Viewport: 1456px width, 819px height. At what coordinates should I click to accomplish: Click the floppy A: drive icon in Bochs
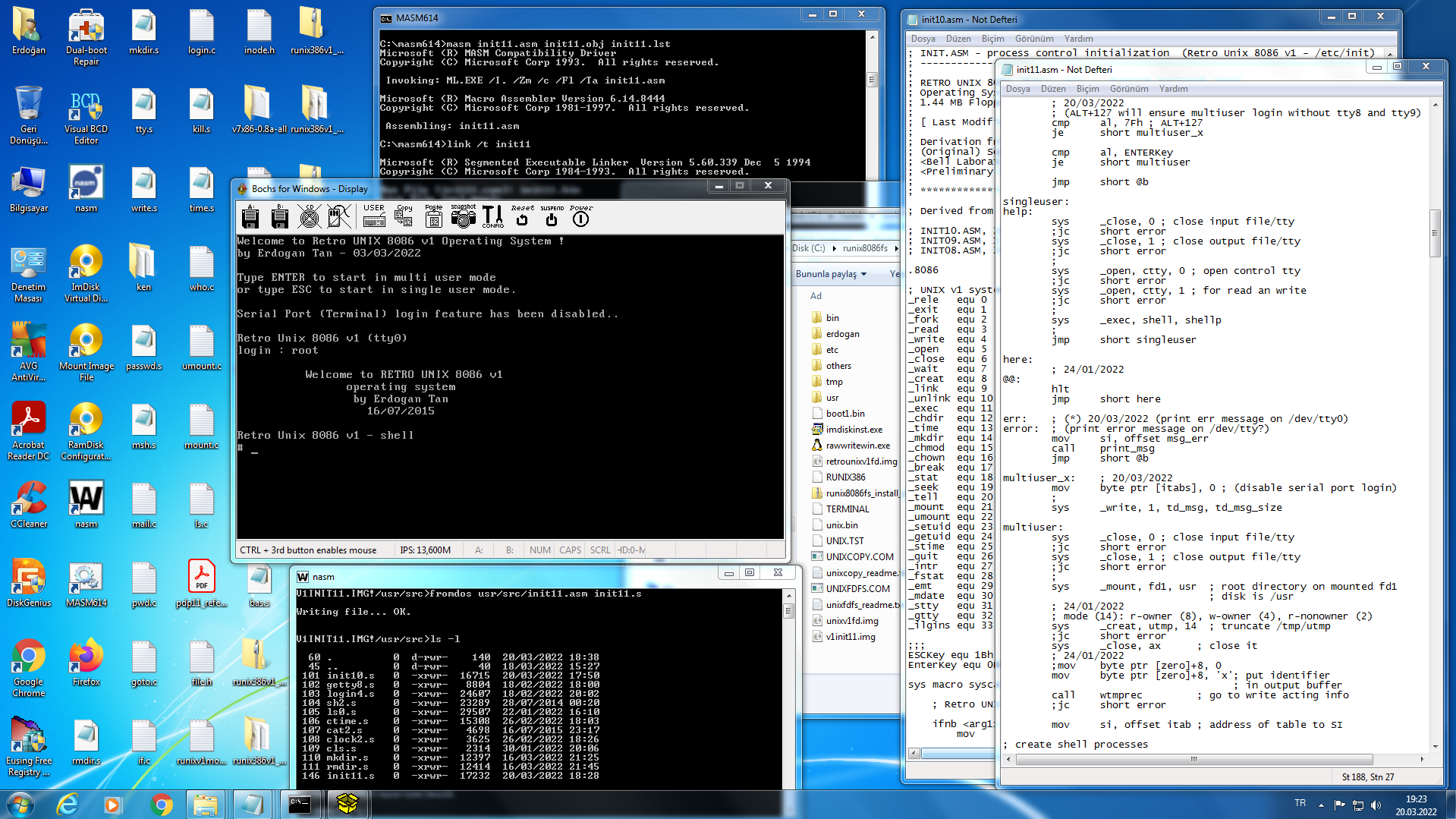pos(250,218)
